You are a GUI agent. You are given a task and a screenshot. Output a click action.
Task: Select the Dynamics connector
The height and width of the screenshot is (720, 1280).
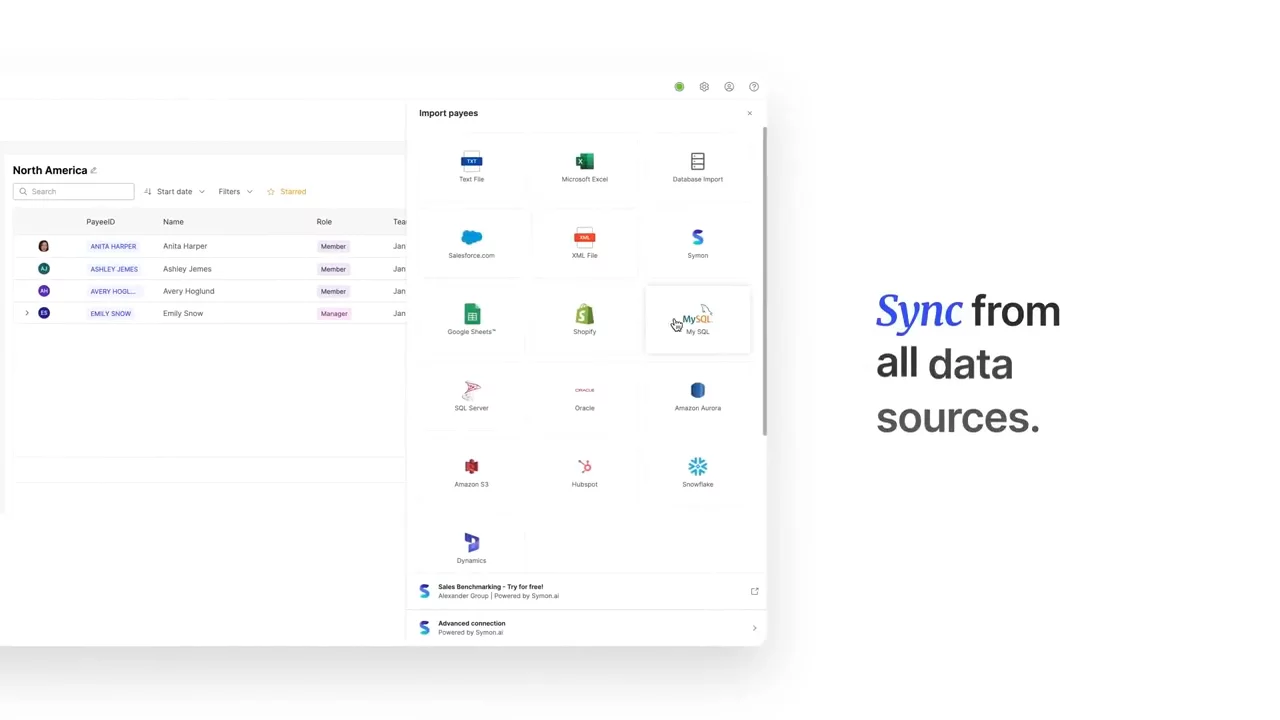coord(471,548)
